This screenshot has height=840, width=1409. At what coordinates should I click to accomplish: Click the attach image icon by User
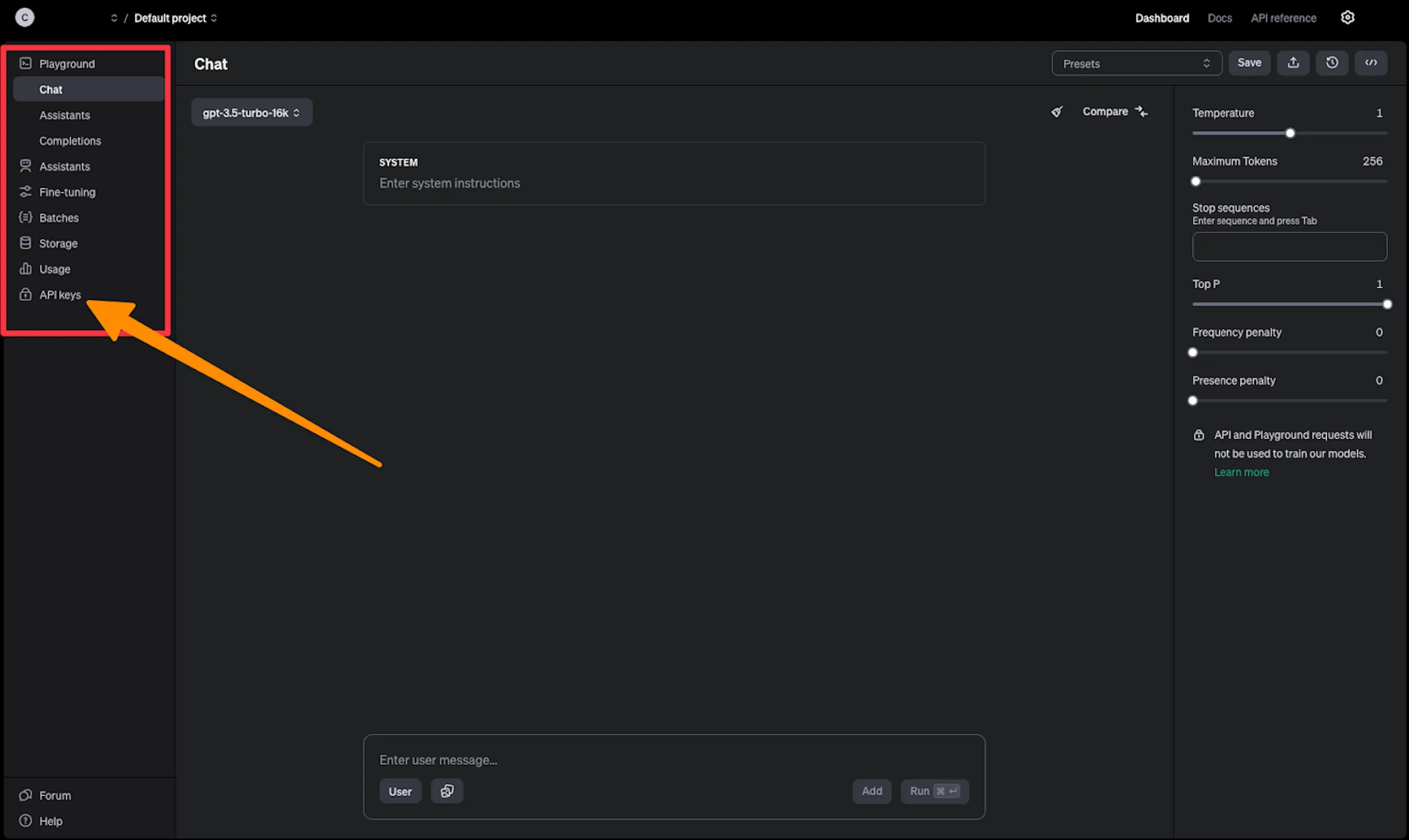446,791
